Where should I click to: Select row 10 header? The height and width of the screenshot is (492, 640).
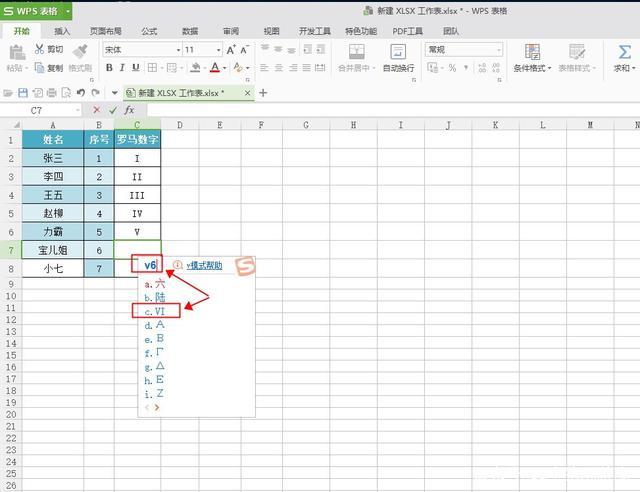11,296
